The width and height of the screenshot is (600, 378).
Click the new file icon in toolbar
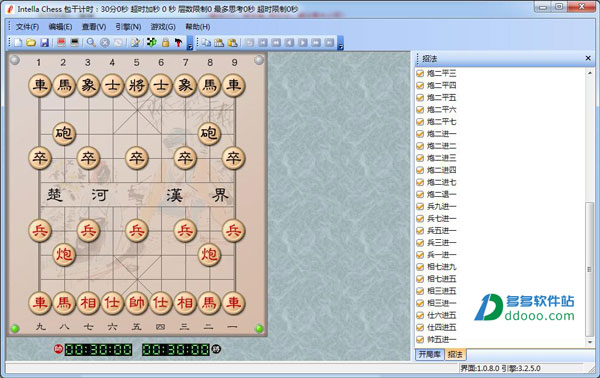coord(18,42)
